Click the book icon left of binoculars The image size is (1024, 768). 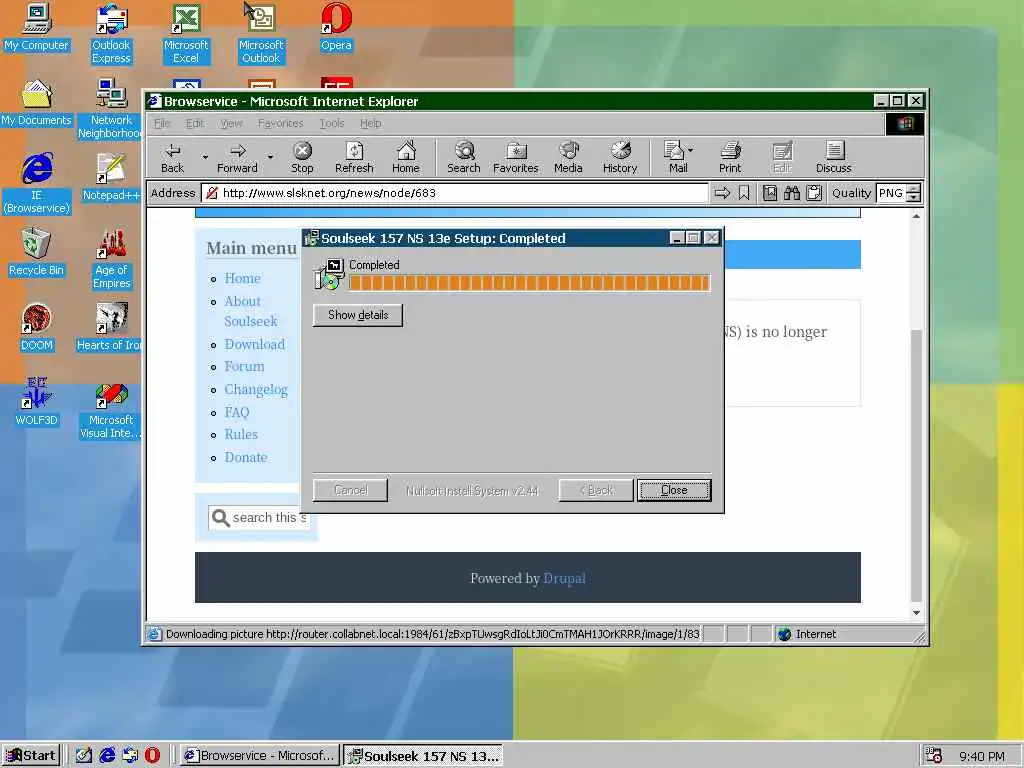click(x=770, y=193)
